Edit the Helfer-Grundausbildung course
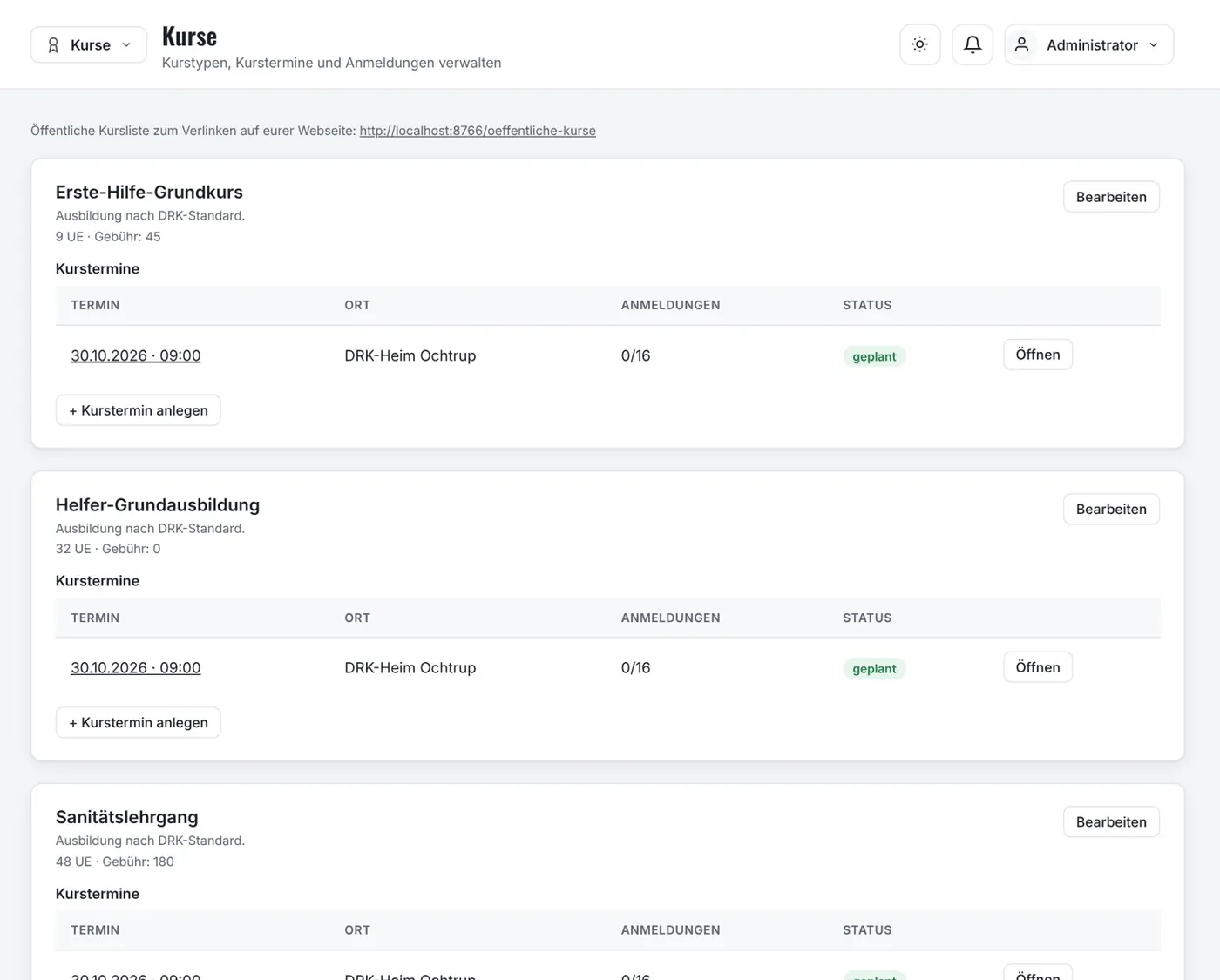1220x980 pixels. 1111,509
